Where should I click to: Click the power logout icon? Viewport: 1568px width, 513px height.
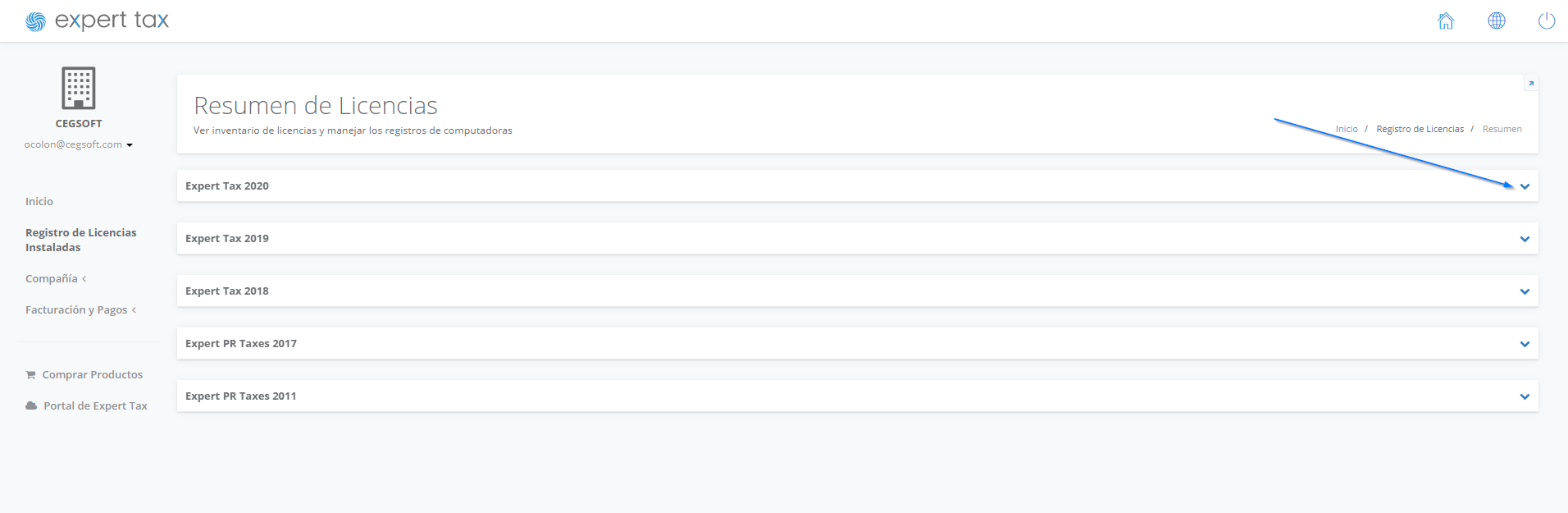click(1547, 21)
